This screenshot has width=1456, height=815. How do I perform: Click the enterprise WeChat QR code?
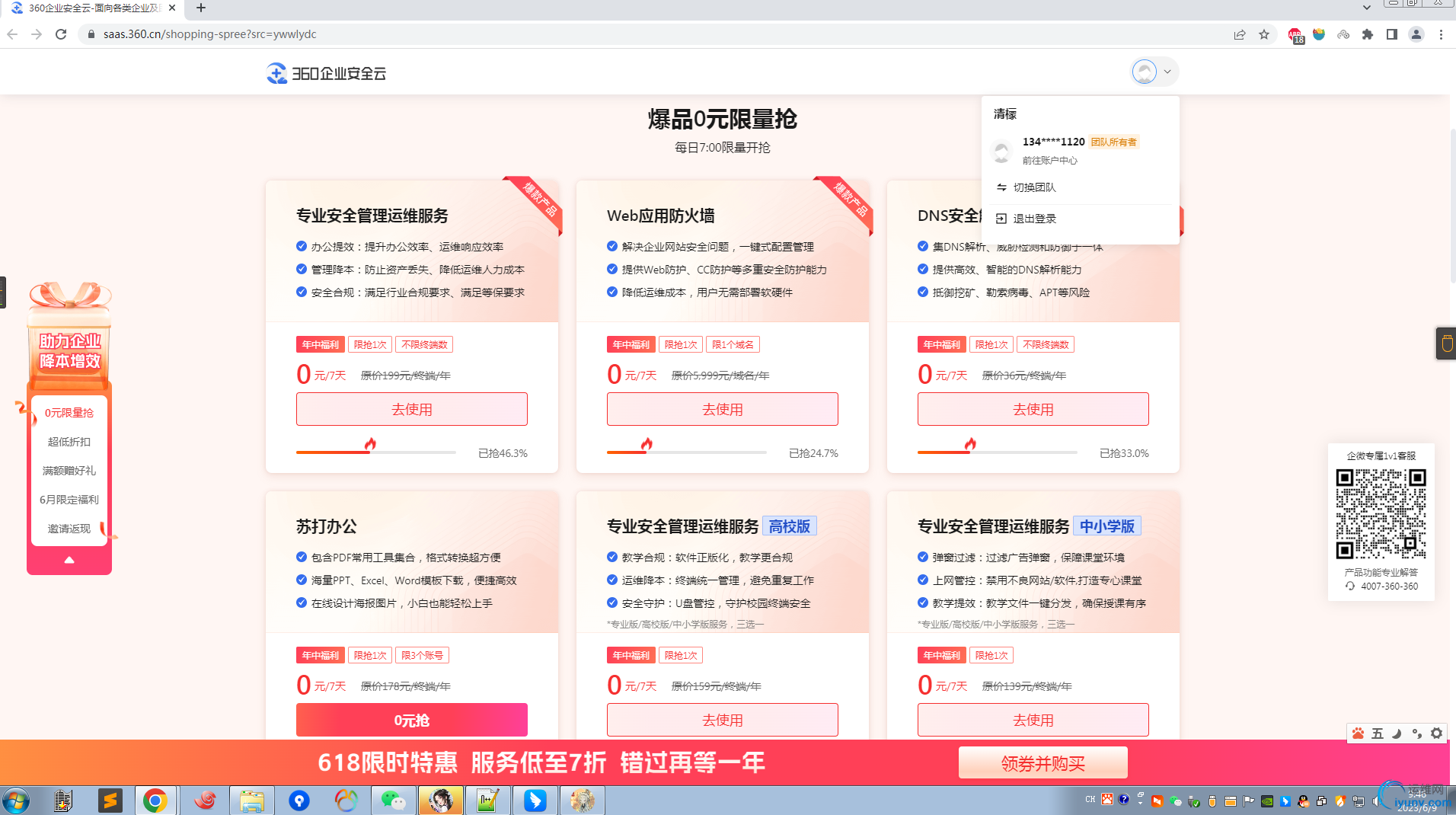point(1381,514)
